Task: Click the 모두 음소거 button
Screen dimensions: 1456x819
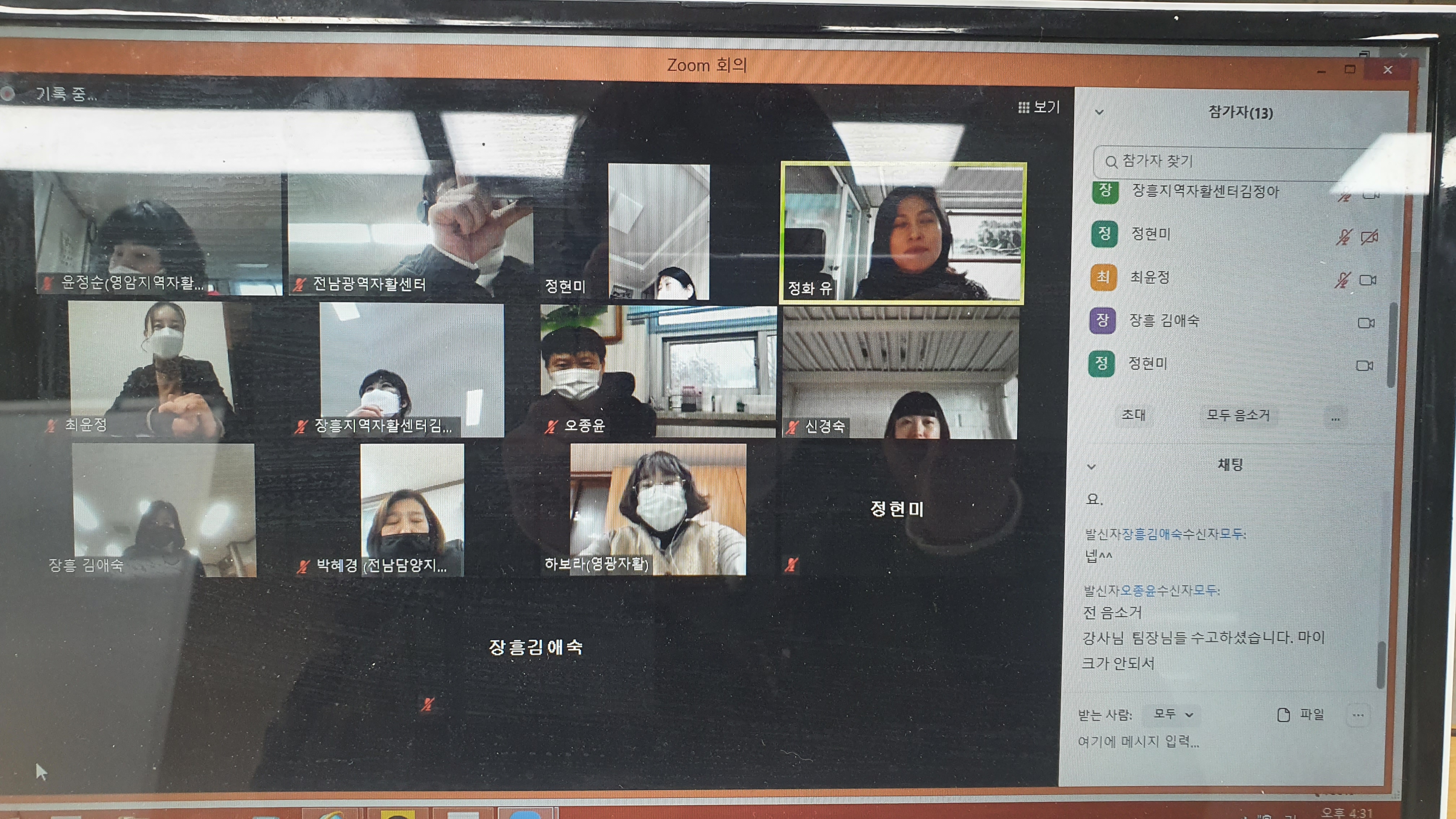Action: (1238, 415)
